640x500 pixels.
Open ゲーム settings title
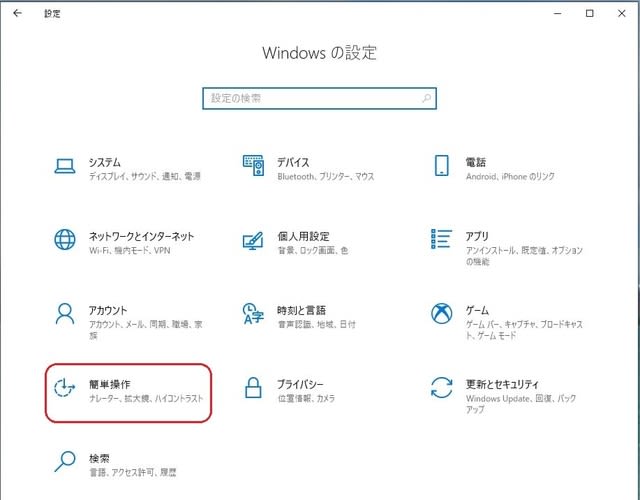coord(477,311)
